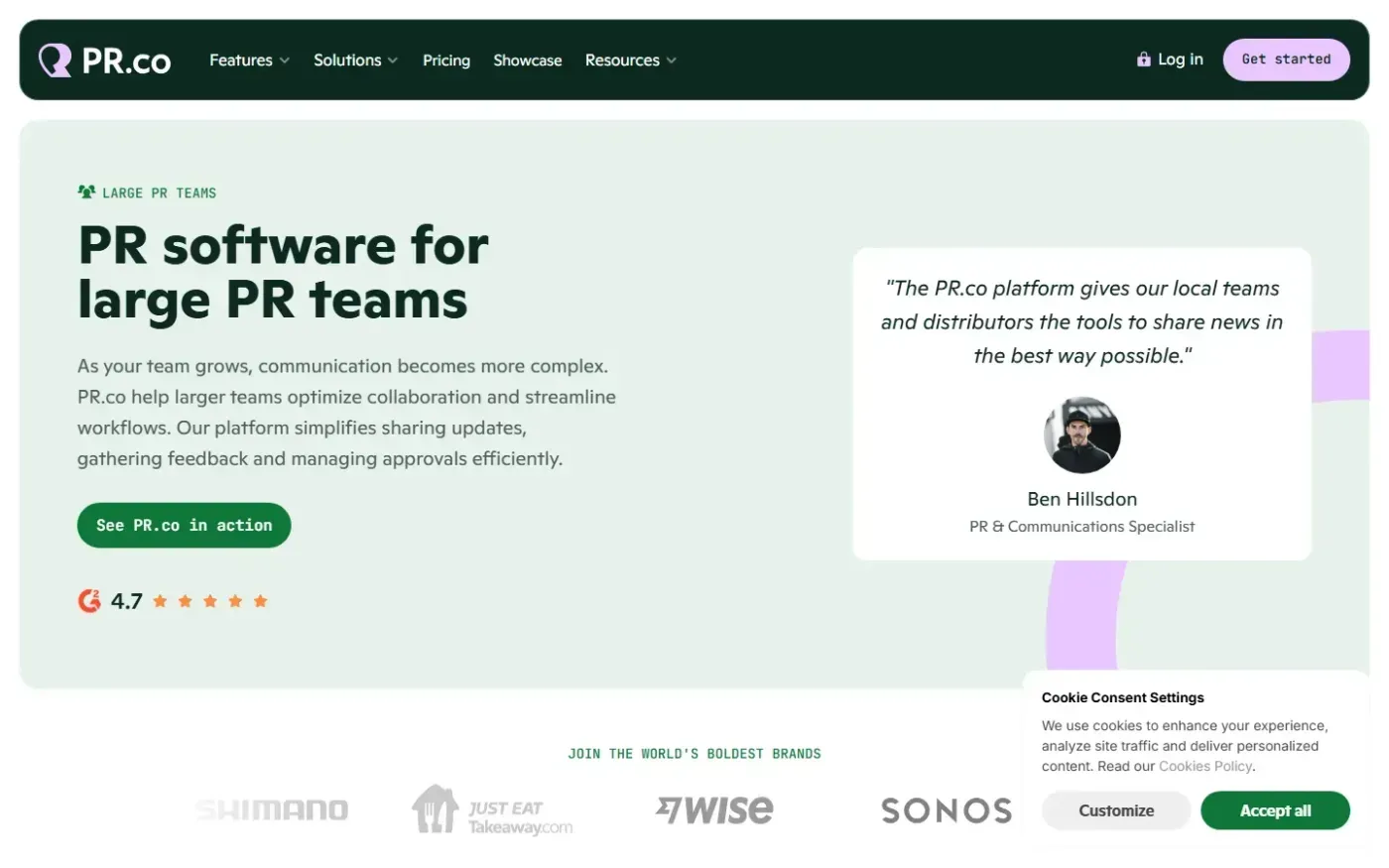This screenshot has height=868, width=1389.
Task: Click the PR software for large PR teams headline
Action: [283, 272]
